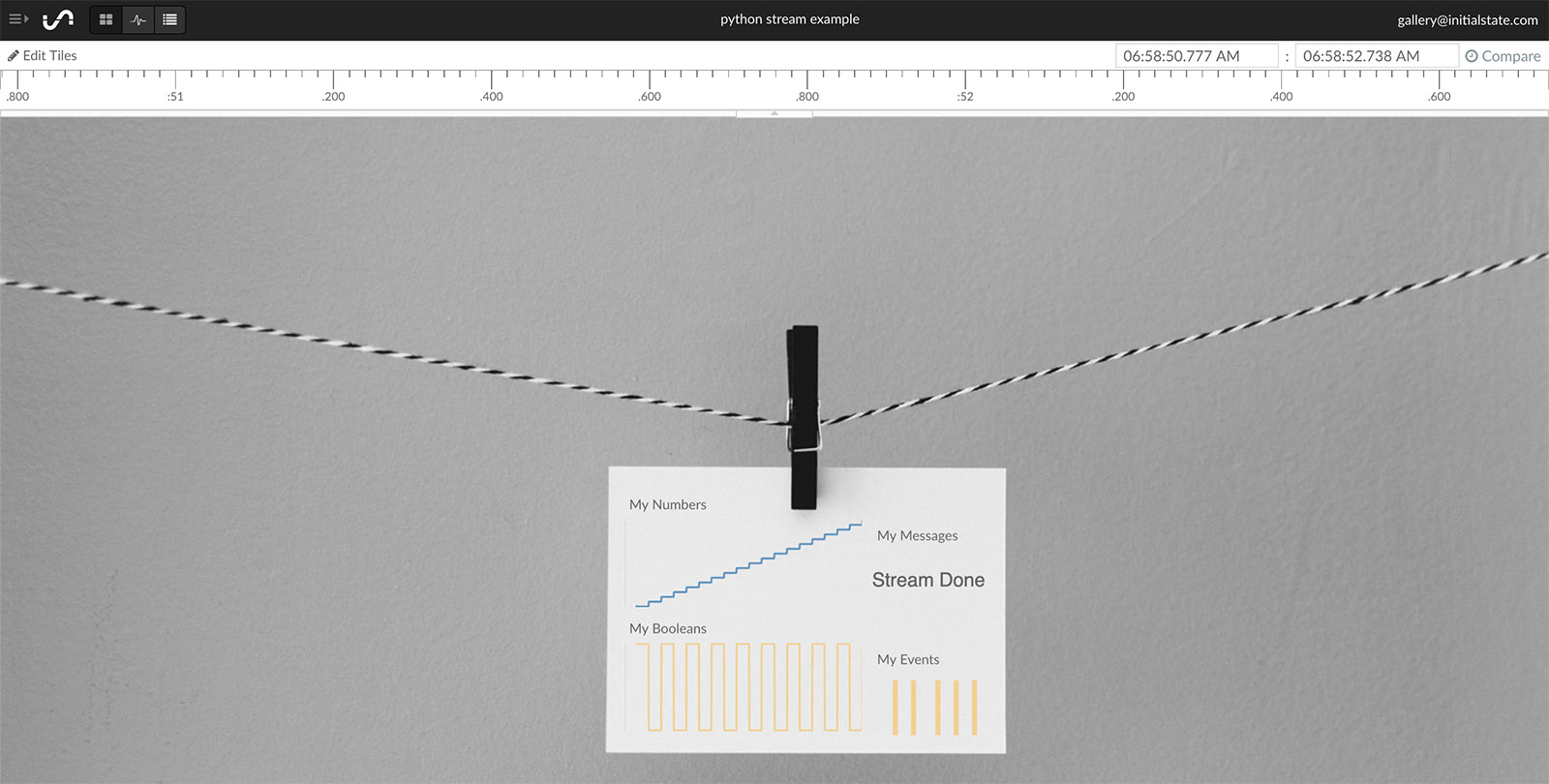
Task: Select the My Events bars
Action: click(x=934, y=707)
